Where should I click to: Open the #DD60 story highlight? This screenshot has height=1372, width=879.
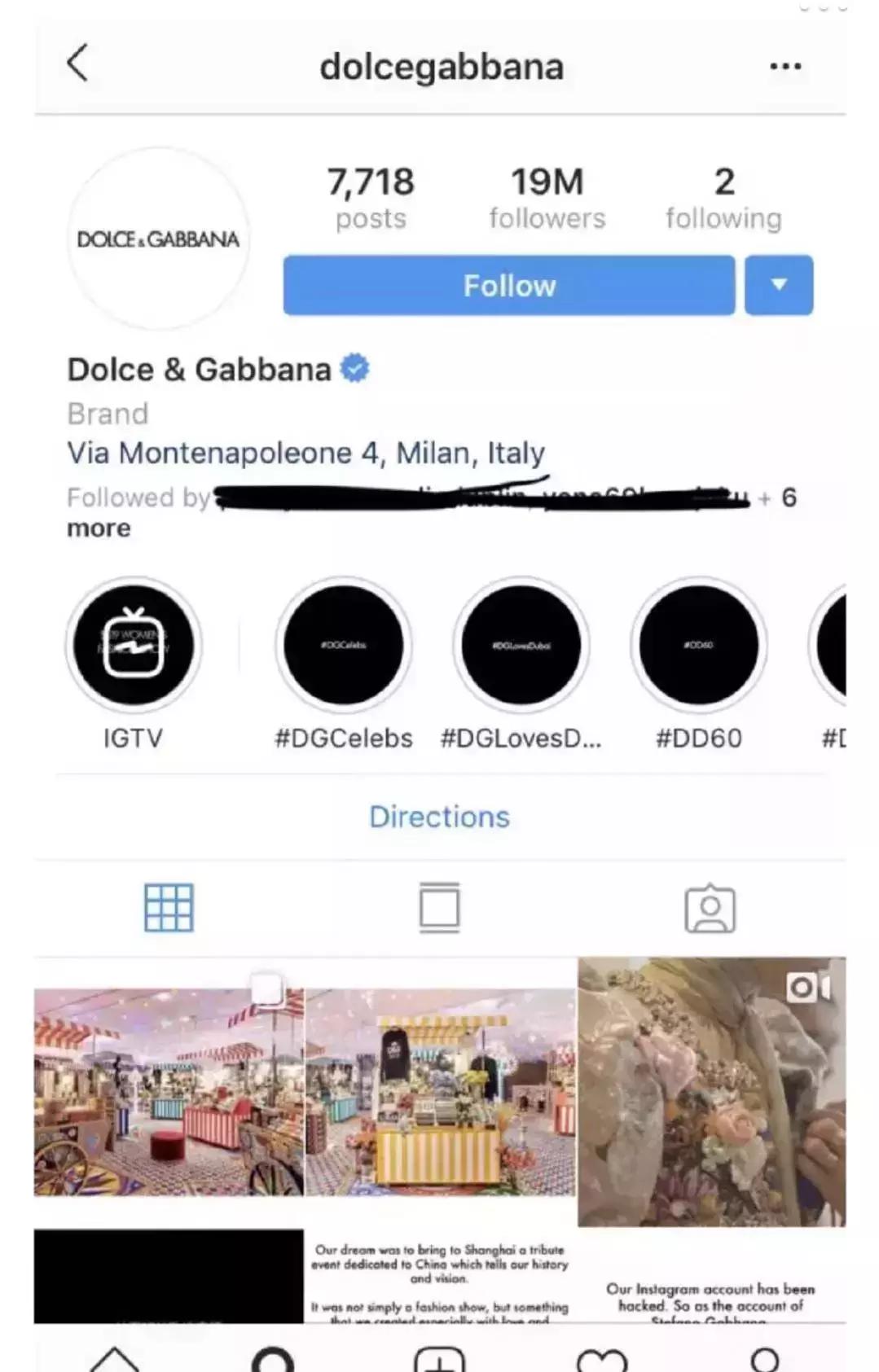pyautogui.click(x=699, y=645)
